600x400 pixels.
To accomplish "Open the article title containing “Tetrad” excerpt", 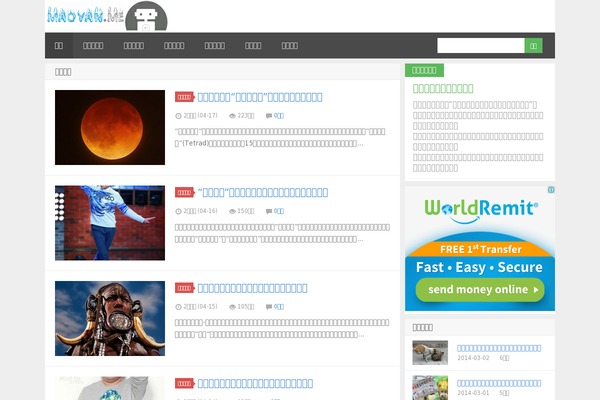I will pos(260,97).
